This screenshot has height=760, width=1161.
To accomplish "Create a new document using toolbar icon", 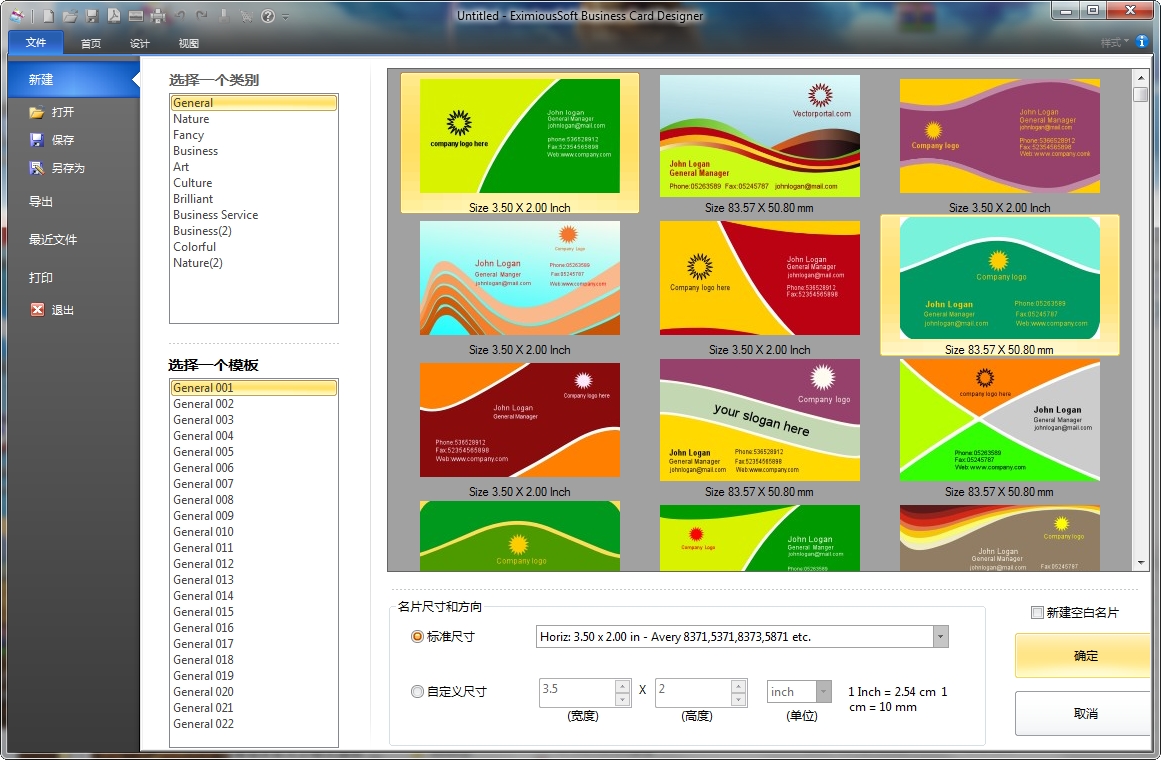I will (x=47, y=15).
